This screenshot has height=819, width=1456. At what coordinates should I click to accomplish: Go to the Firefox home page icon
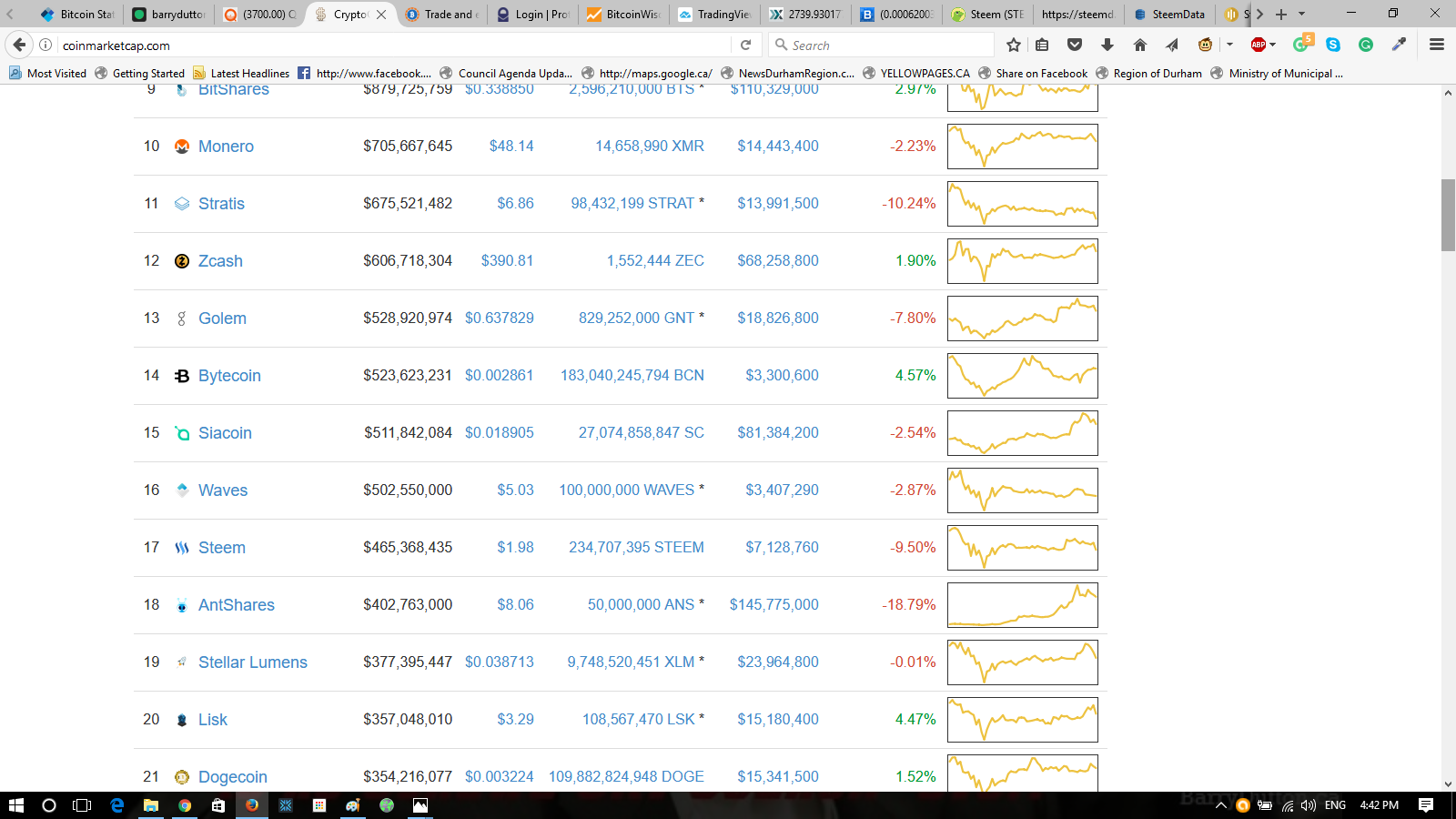pos(1140,45)
